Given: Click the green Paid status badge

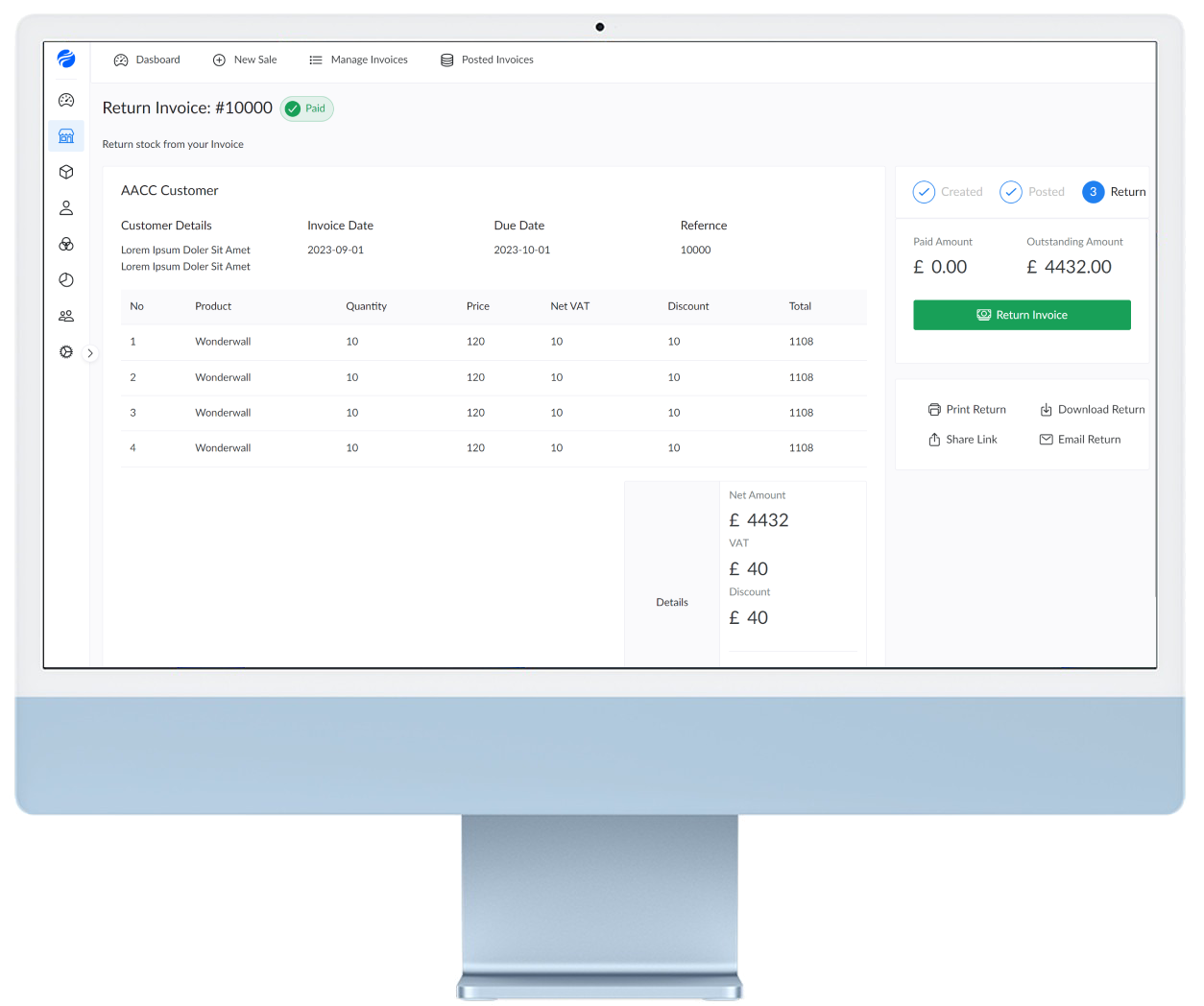Looking at the screenshot, I should point(306,108).
